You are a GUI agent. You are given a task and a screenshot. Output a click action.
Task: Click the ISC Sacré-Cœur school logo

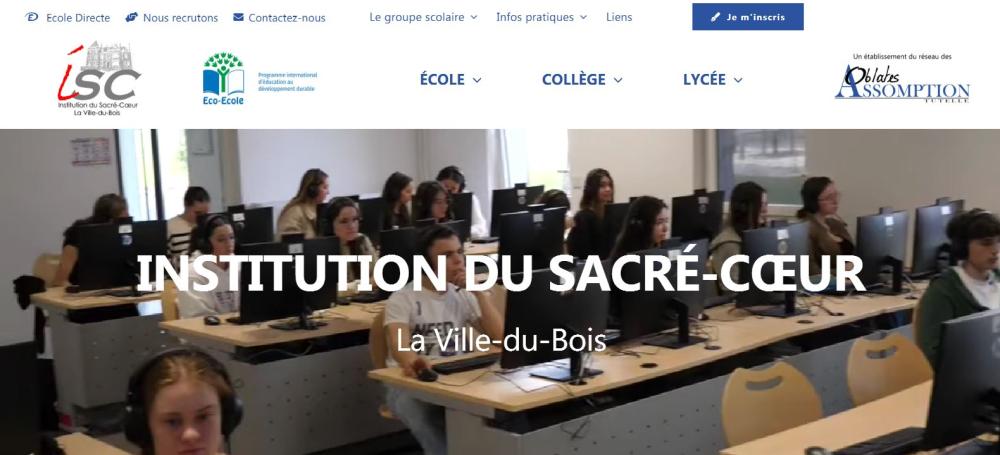98,79
